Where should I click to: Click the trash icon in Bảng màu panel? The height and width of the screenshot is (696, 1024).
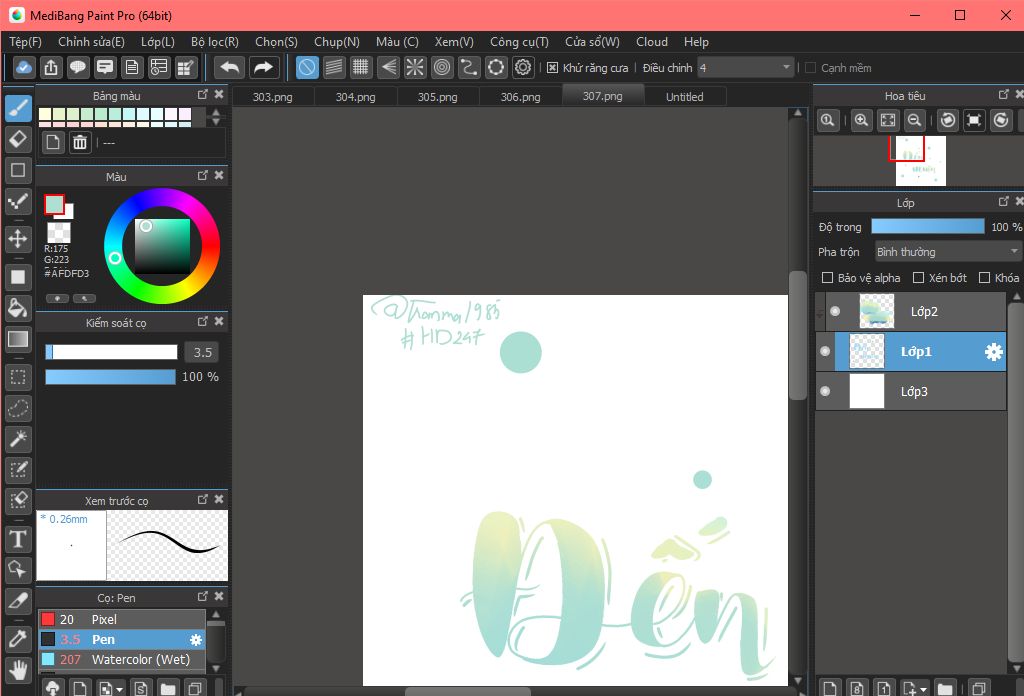pyautogui.click(x=80, y=142)
